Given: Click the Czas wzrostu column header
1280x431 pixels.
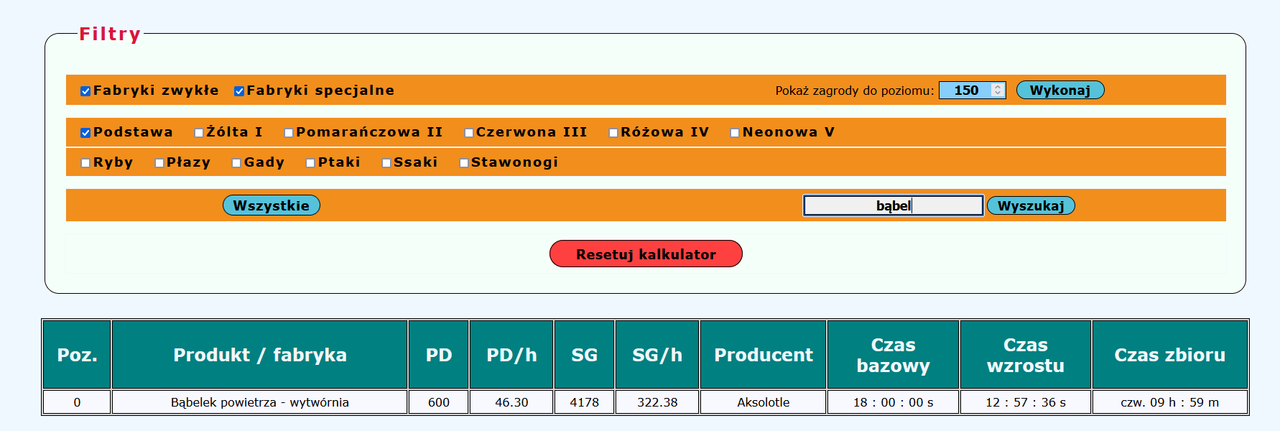Looking at the screenshot, I should point(1025,355).
